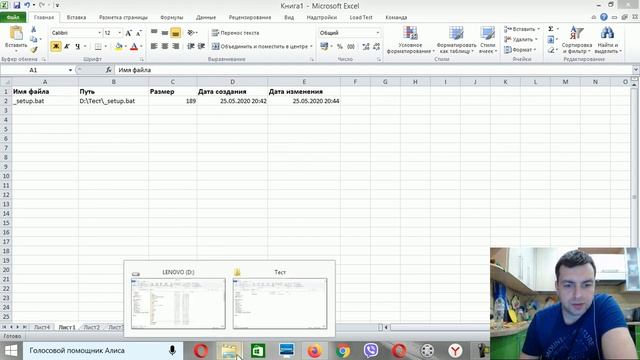Viewport: 640px width, 360px height.
Task: Toggle bottom vertical alignment (highlighted)
Action: tap(176, 33)
